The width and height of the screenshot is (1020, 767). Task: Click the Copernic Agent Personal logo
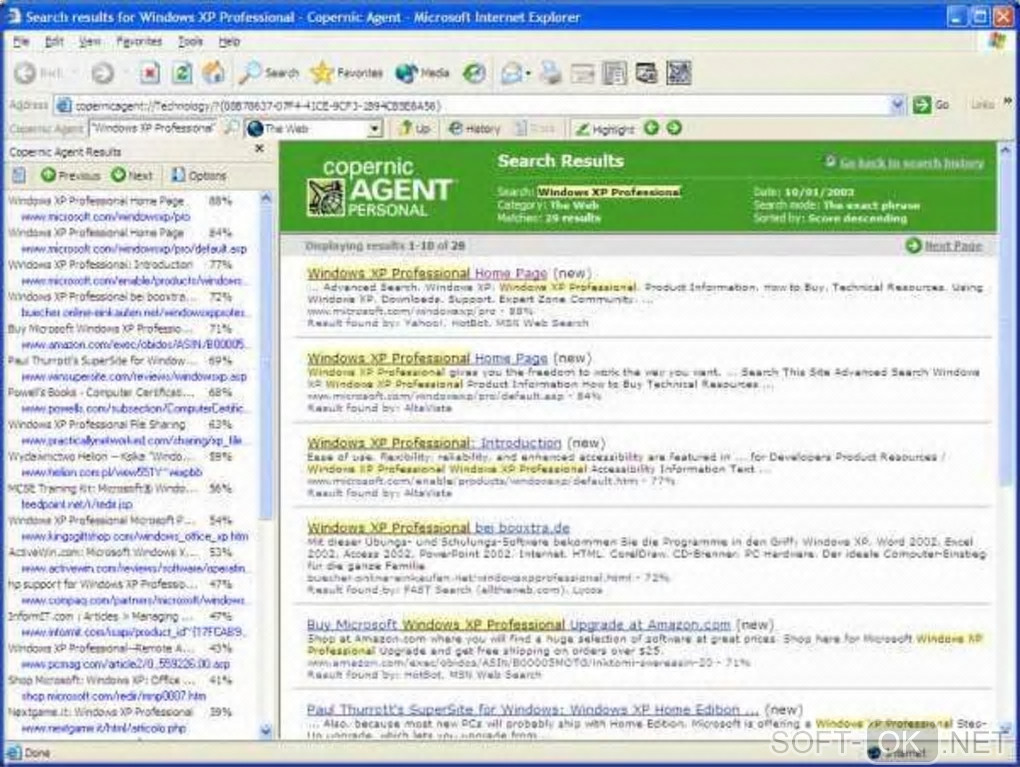(379, 187)
